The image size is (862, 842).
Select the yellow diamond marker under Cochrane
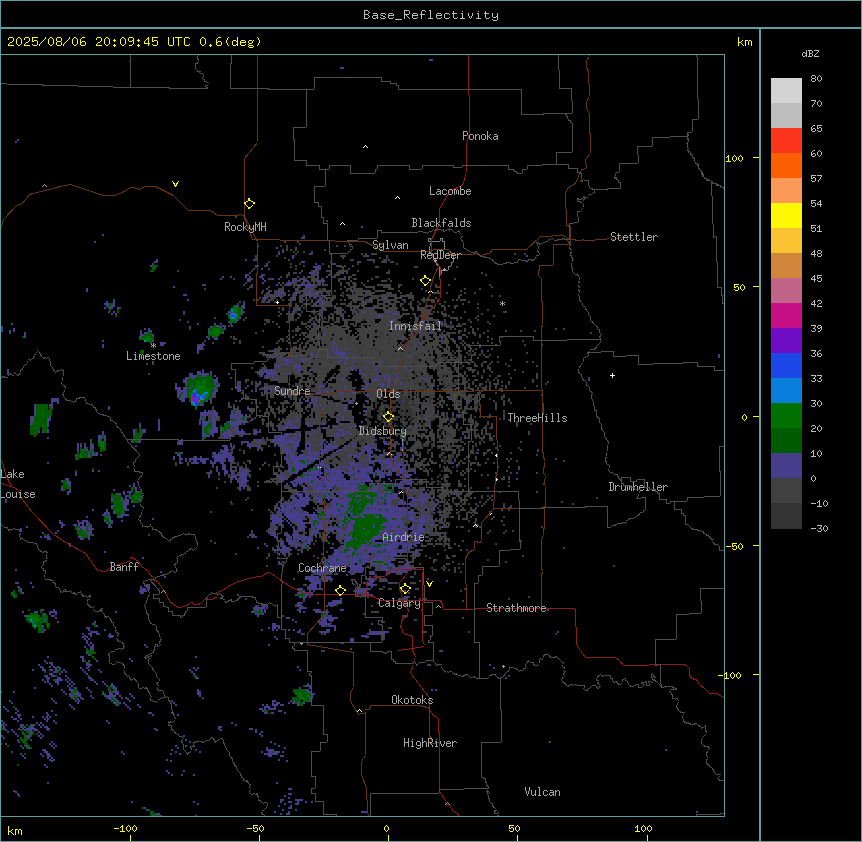[x=340, y=590]
